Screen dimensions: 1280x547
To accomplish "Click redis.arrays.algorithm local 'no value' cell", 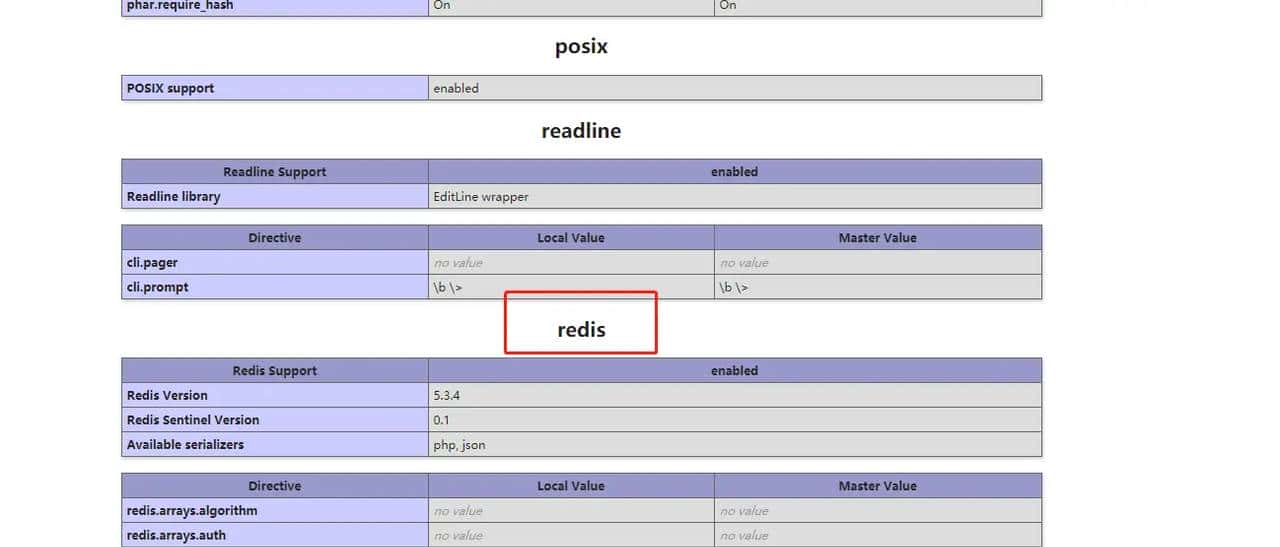I will (571, 510).
